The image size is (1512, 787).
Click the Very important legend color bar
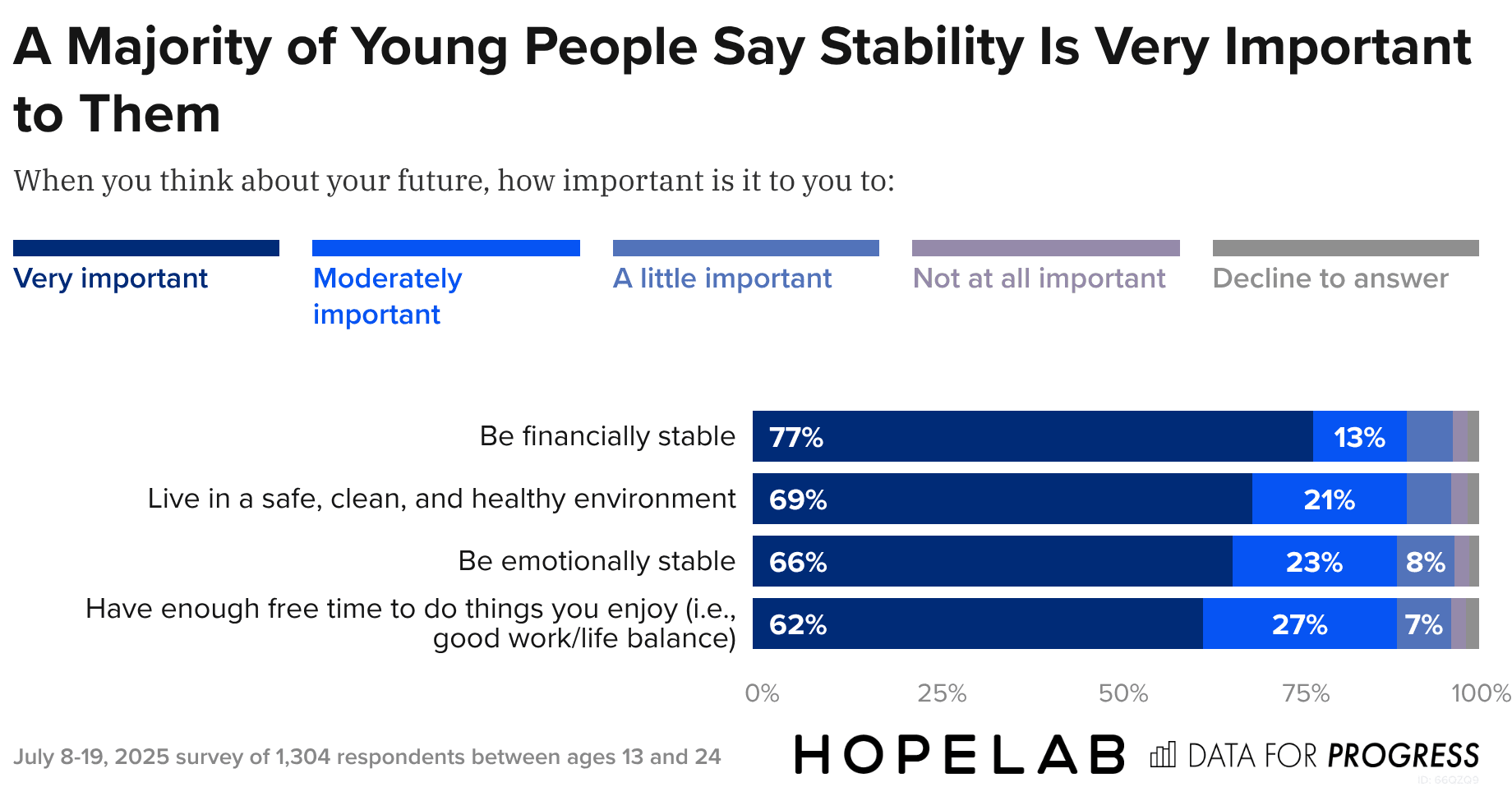[x=146, y=248]
